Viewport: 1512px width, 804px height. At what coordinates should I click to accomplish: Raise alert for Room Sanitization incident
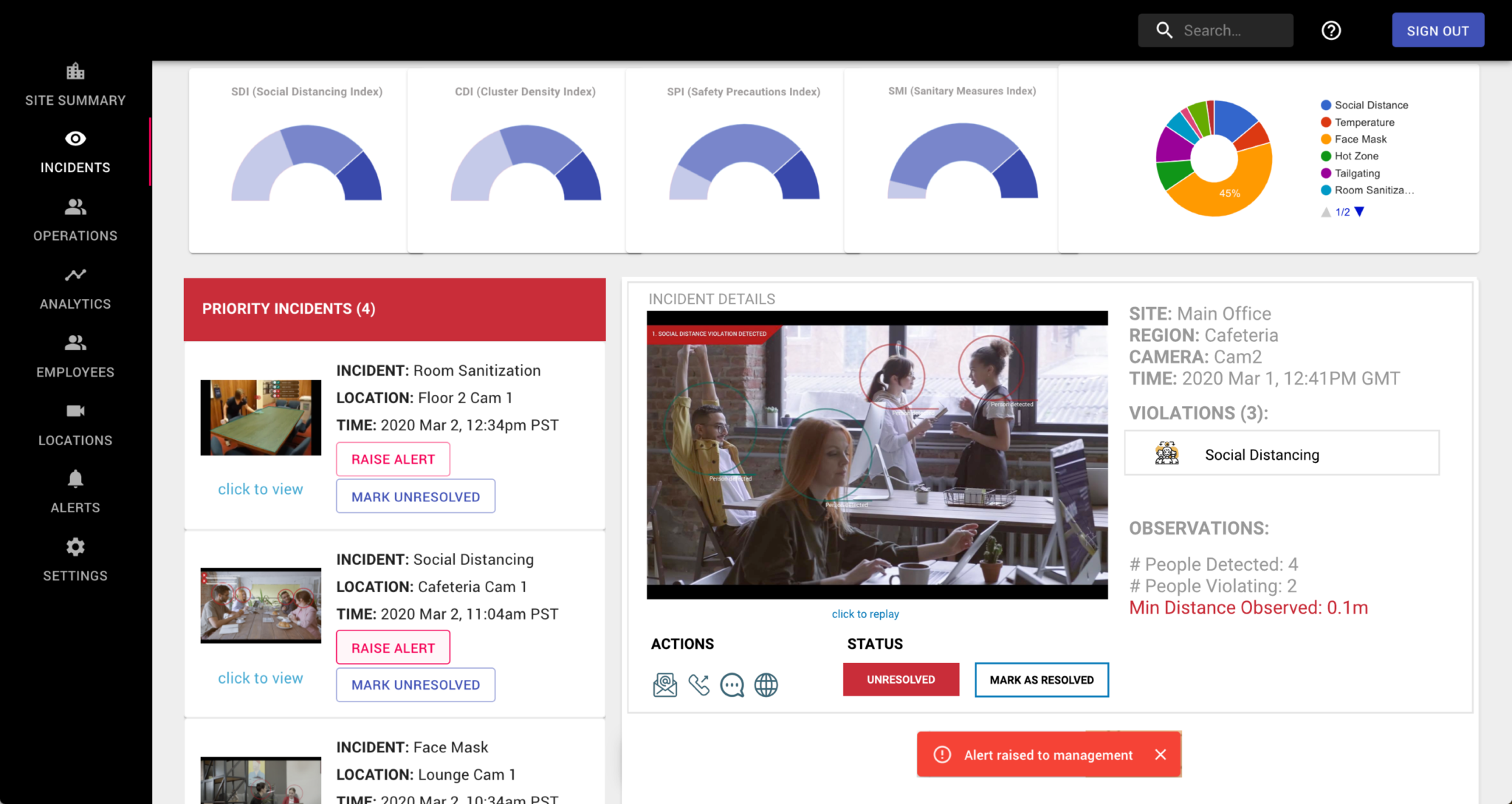pyautogui.click(x=393, y=458)
